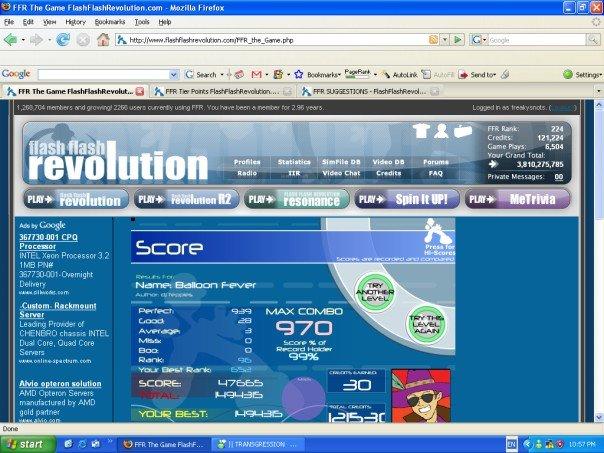Screen dimensions: 604x453
Task: Click the PLAY revolution button
Action: click(x=76, y=199)
